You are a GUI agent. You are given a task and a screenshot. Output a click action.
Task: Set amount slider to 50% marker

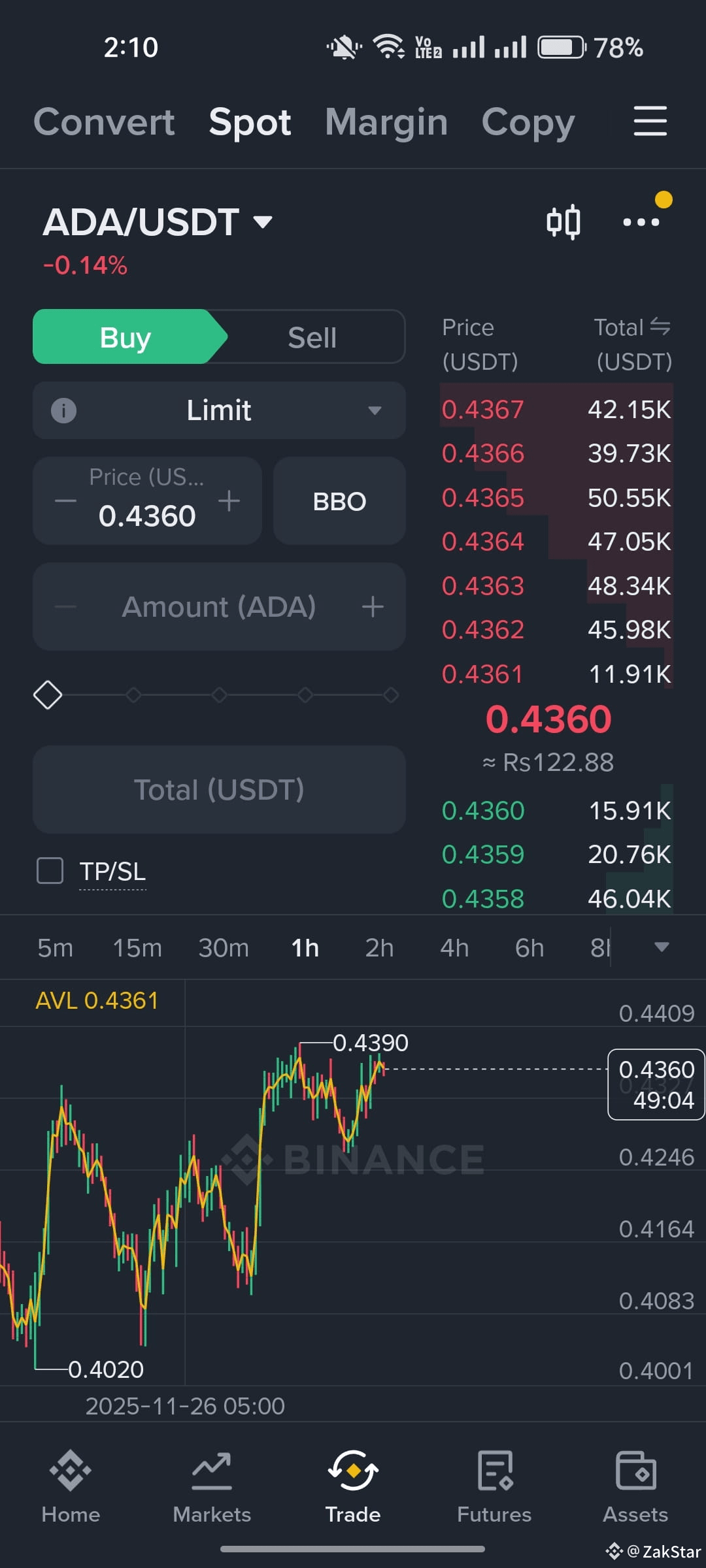tap(219, 694)
